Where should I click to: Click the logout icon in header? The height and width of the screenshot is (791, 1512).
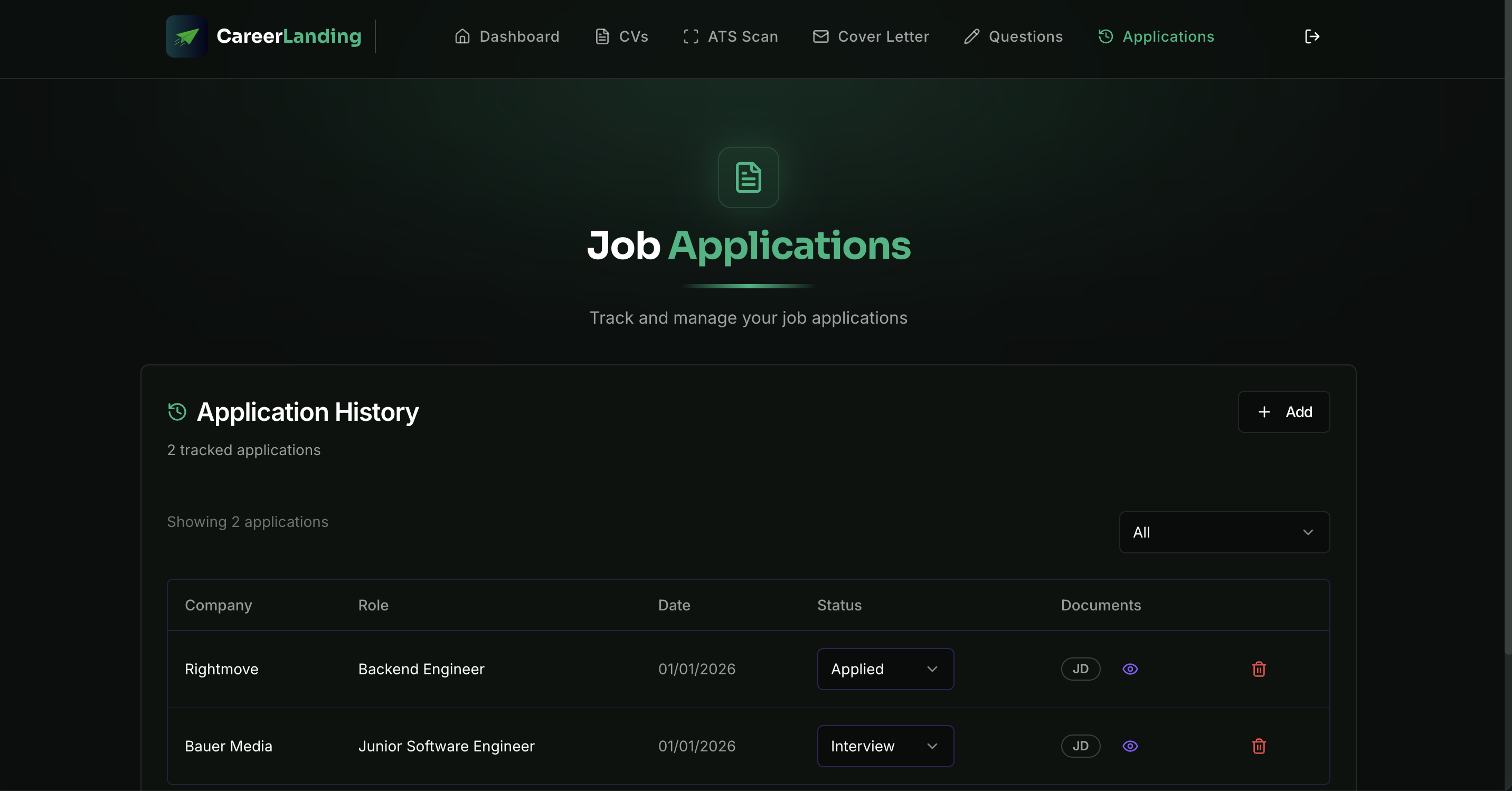pos(1312,36)
